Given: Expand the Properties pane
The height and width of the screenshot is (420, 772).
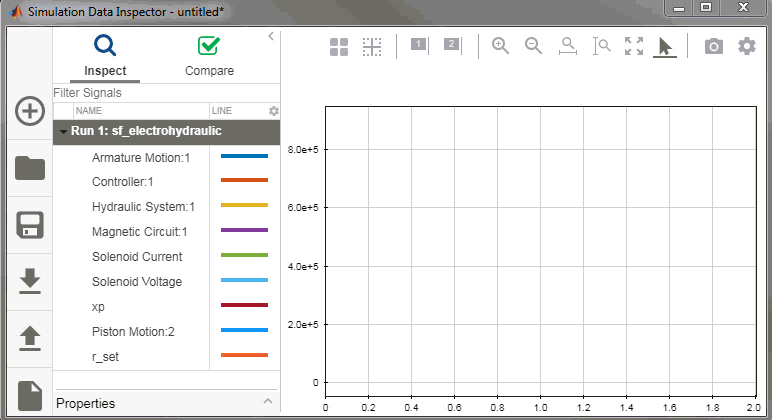Looking at the screenshot, I should (267, 402).
